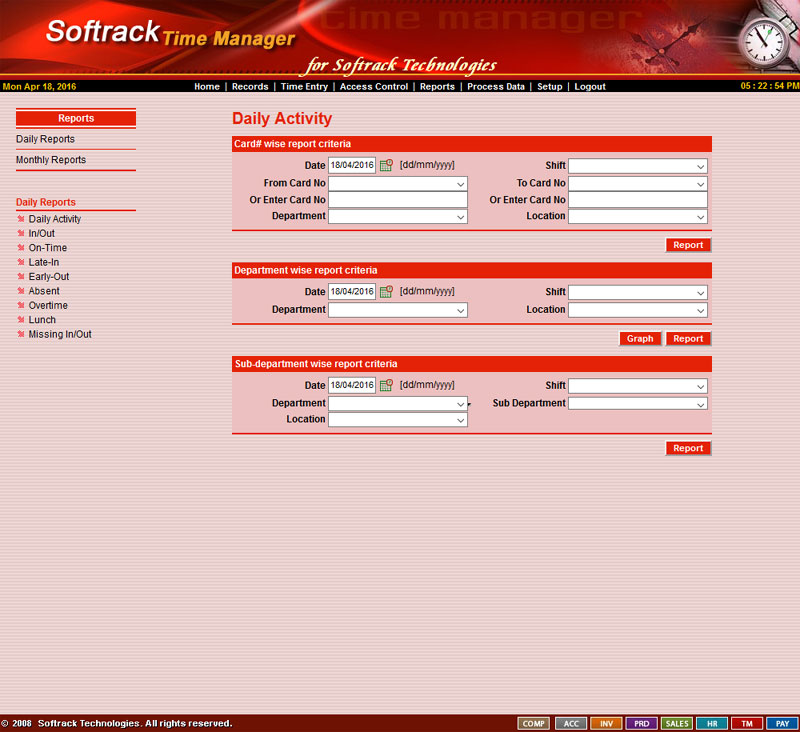Viewport: 800px width, 732px height.
Task: Open the Time Entry menu
Action: pyautogui.click(x=304, y=87)
